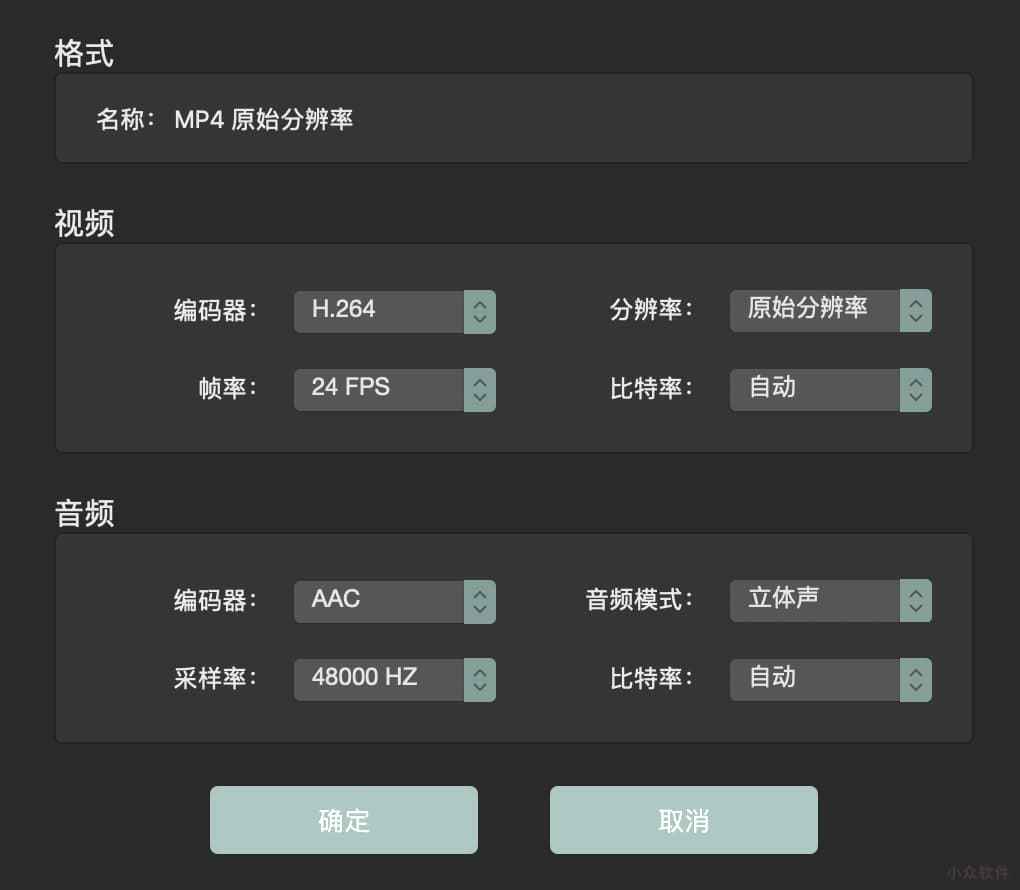Open the 立体声 音频模式 dropdown
The image size is (1020, 890).
coord(816,601)
